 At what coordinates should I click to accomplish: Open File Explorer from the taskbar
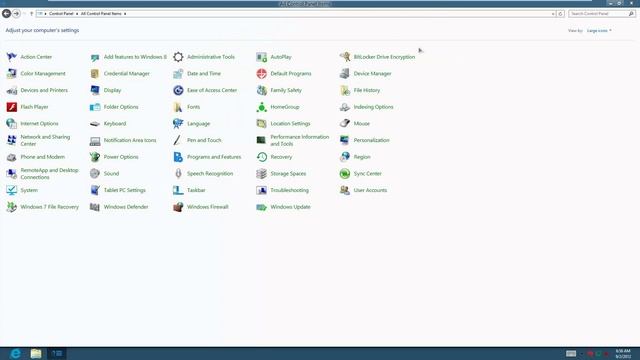coord(36,353)
